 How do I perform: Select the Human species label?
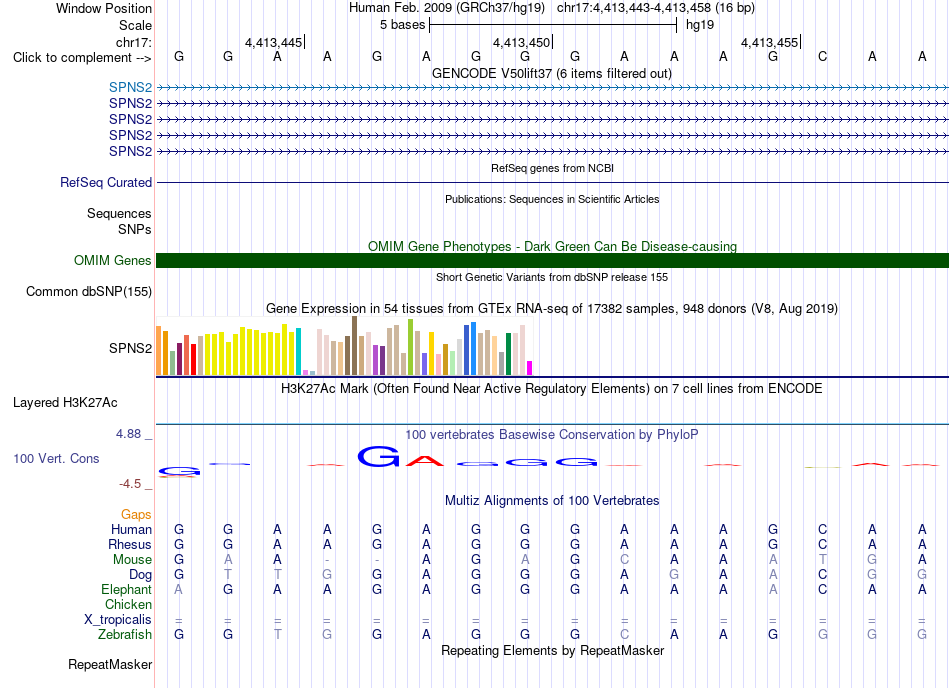[x=131, y=529]
